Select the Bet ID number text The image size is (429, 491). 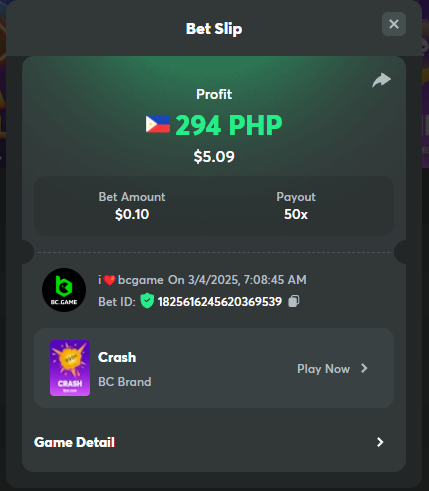[220, 301]
